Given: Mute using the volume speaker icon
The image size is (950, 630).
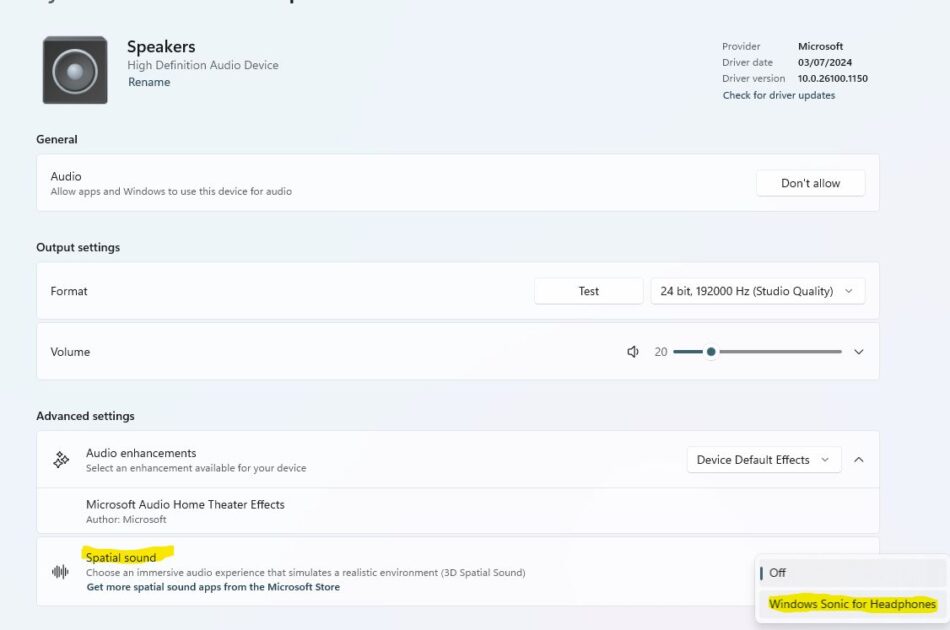Looking at the screenshot, I should tap(633, 352).
